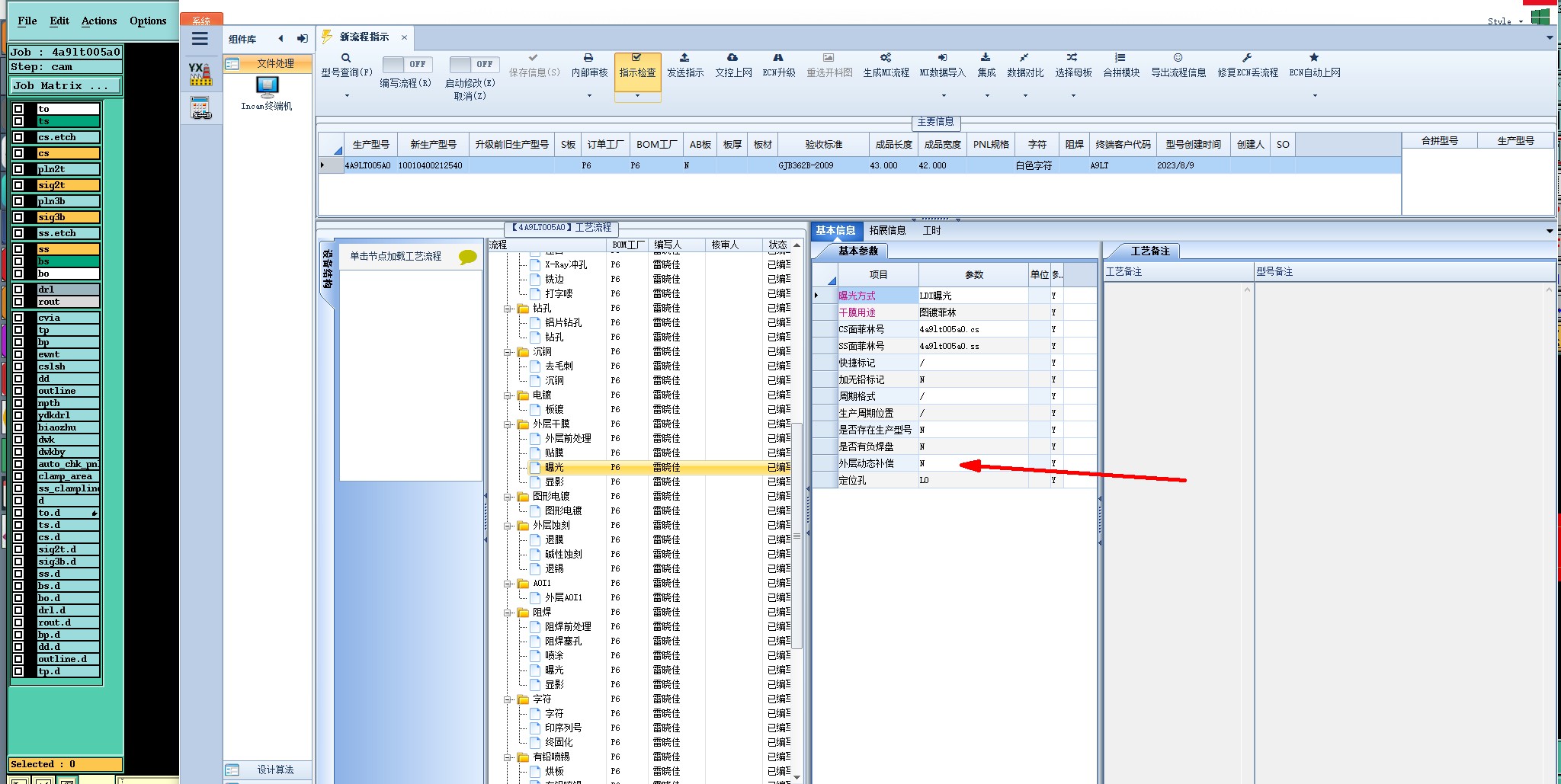Click the 生产型号 column header
This screenshot has height=784, width=1561.
point(371,144)
